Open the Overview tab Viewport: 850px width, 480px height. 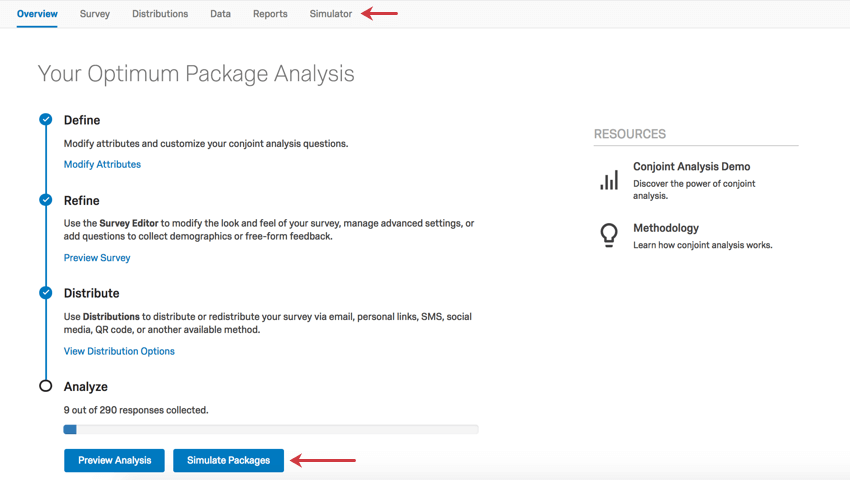click(x=37, y=14)
